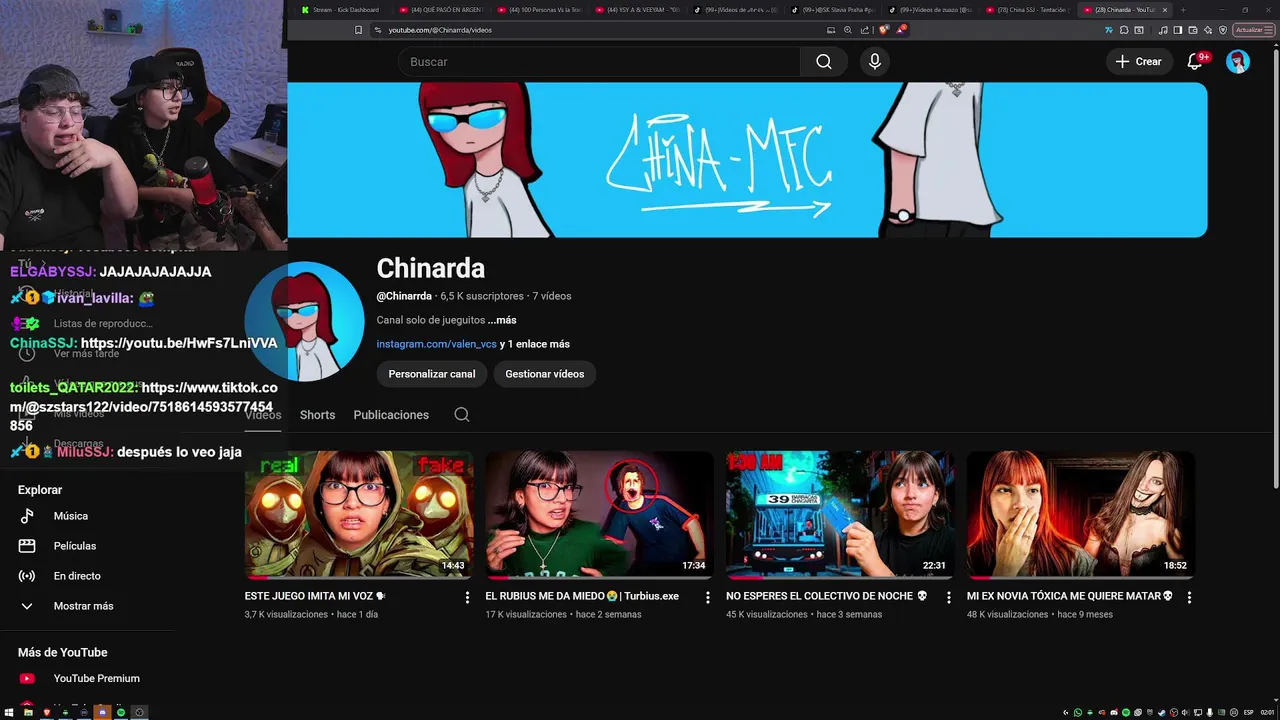Click into the Buscar search field
This screenshot has height=720, width=1280.
(600, 62)
